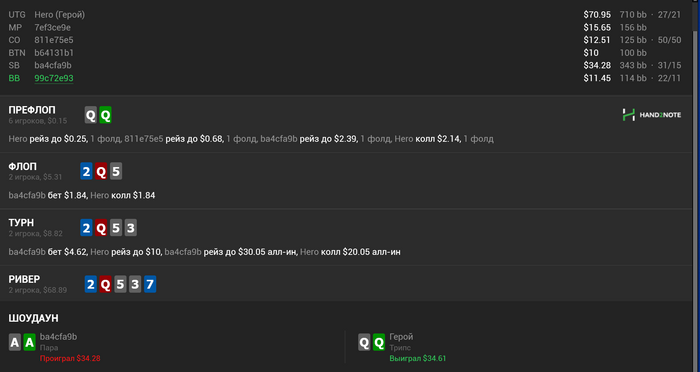Click the gray Q card in preflop
The width and height of the screenshot is (700, 372).
[91, 116]
